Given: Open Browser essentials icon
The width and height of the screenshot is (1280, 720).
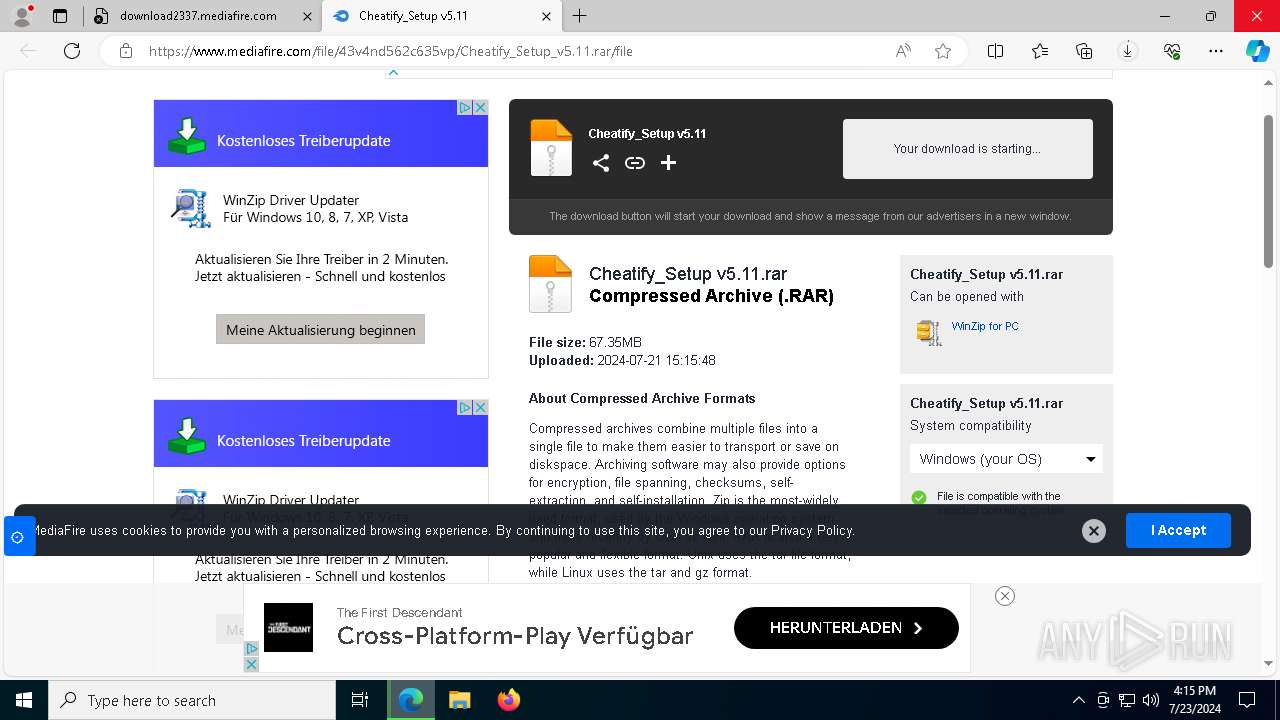Looking at the screenshot, I should tap(1172, 51).
